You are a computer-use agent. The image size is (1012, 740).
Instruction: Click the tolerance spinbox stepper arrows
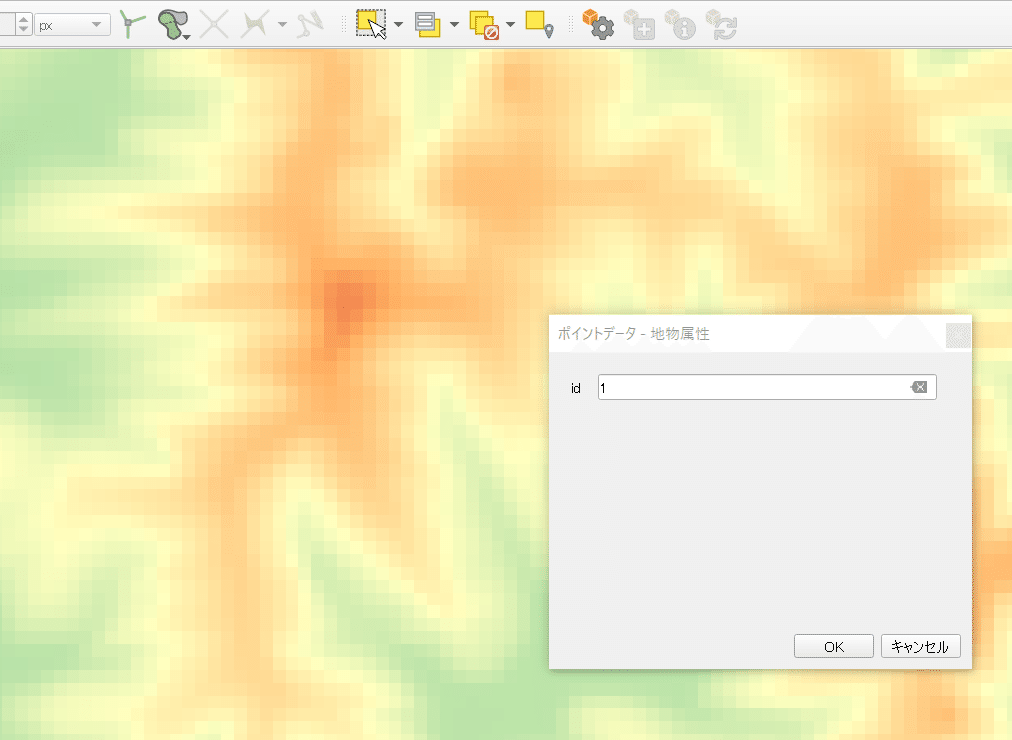pyautogui.click(x=23, y=25)
